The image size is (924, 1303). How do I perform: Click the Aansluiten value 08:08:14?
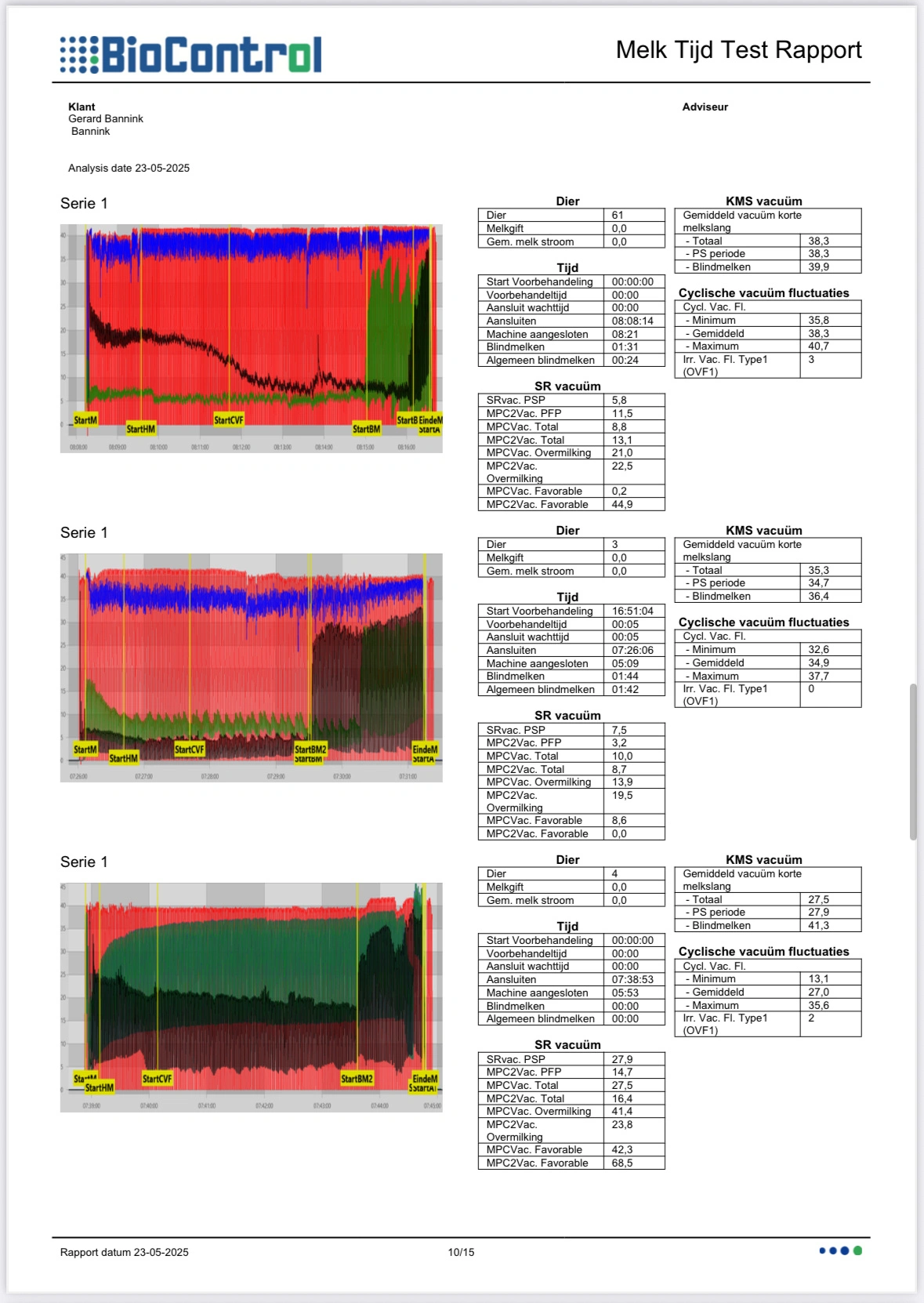tap(632, 321)
